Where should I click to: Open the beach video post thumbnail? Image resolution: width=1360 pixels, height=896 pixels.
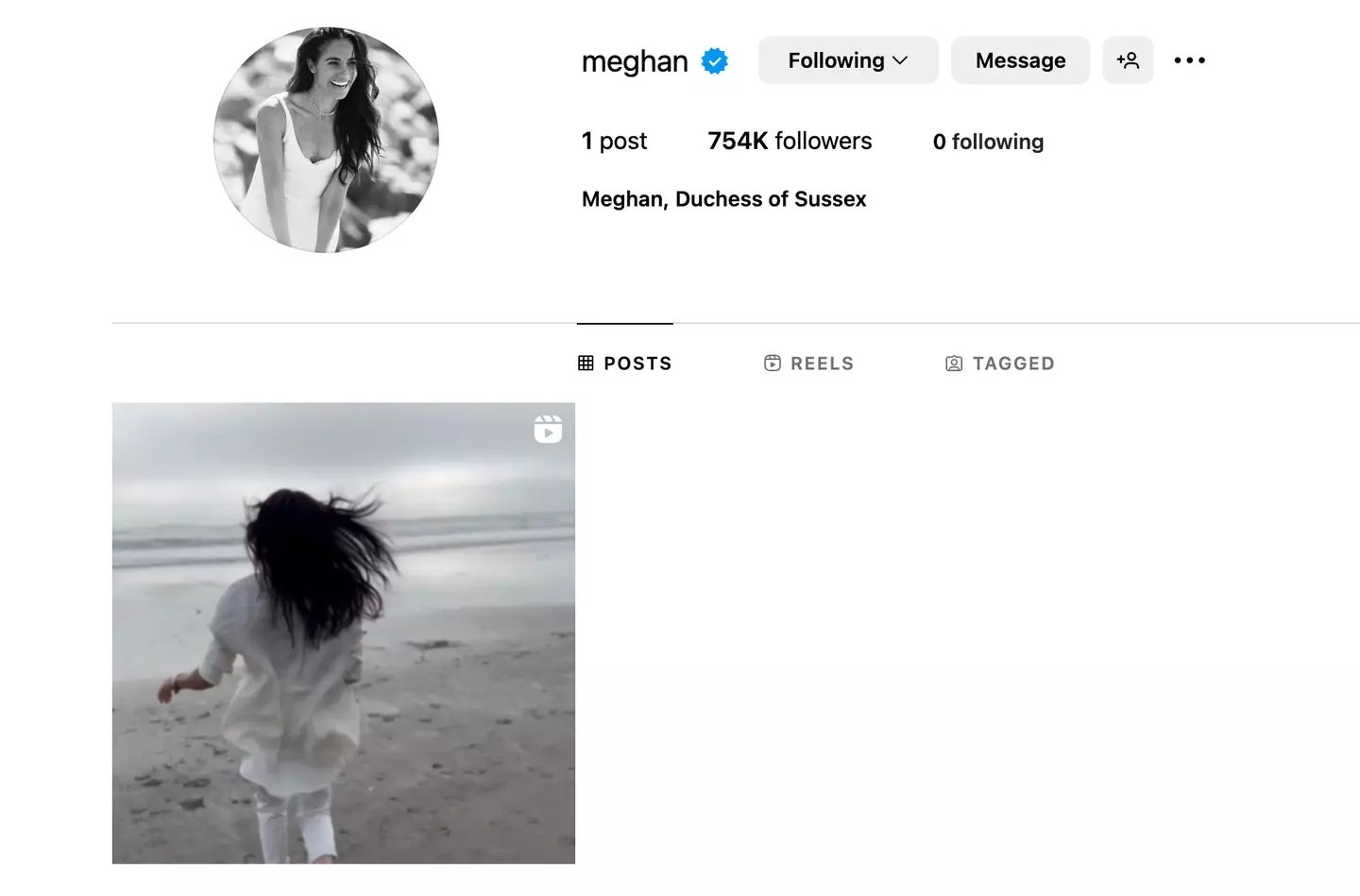(x=344, y=634)
